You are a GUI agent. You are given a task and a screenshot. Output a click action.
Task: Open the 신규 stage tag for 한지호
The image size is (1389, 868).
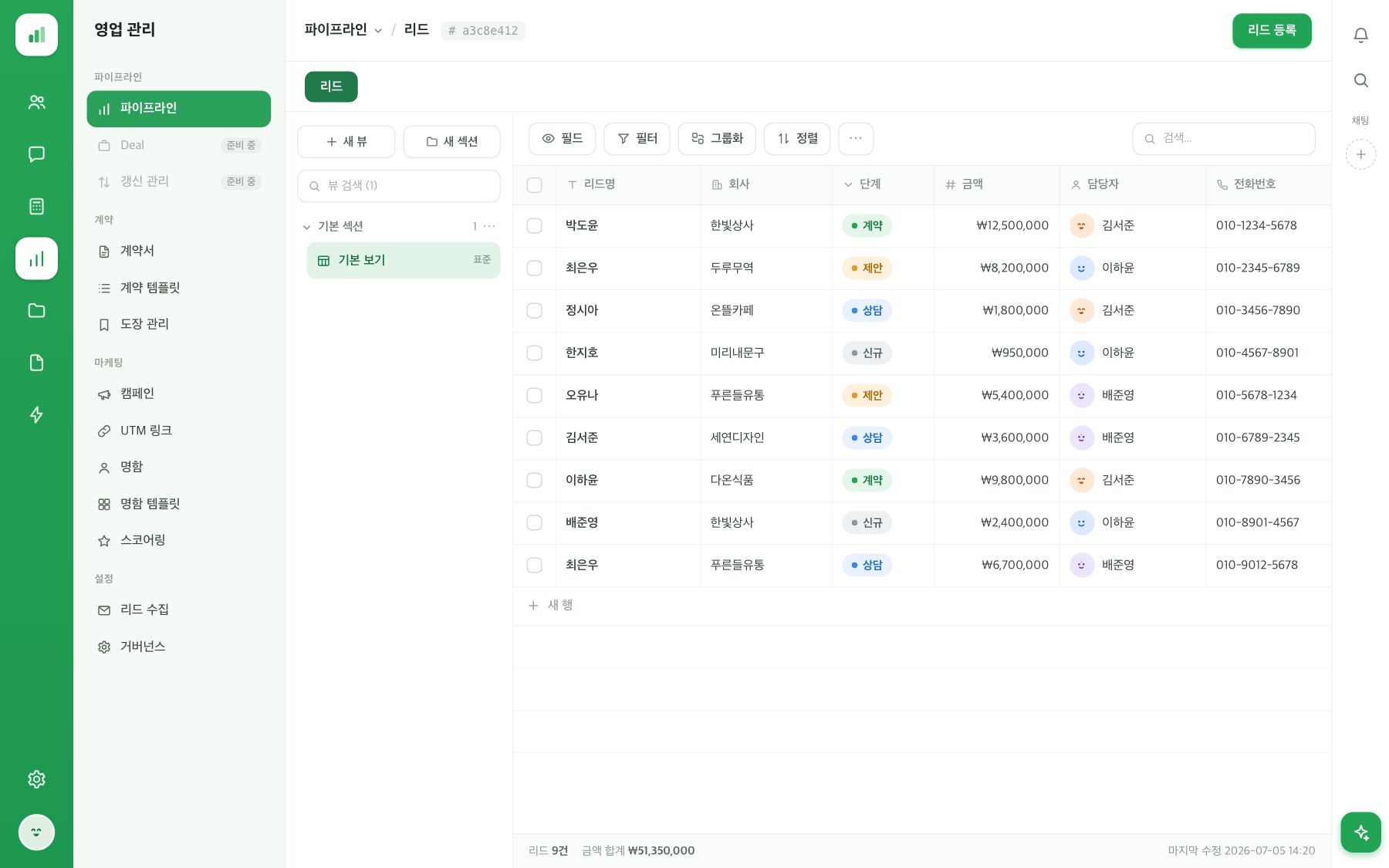point(867,353)
